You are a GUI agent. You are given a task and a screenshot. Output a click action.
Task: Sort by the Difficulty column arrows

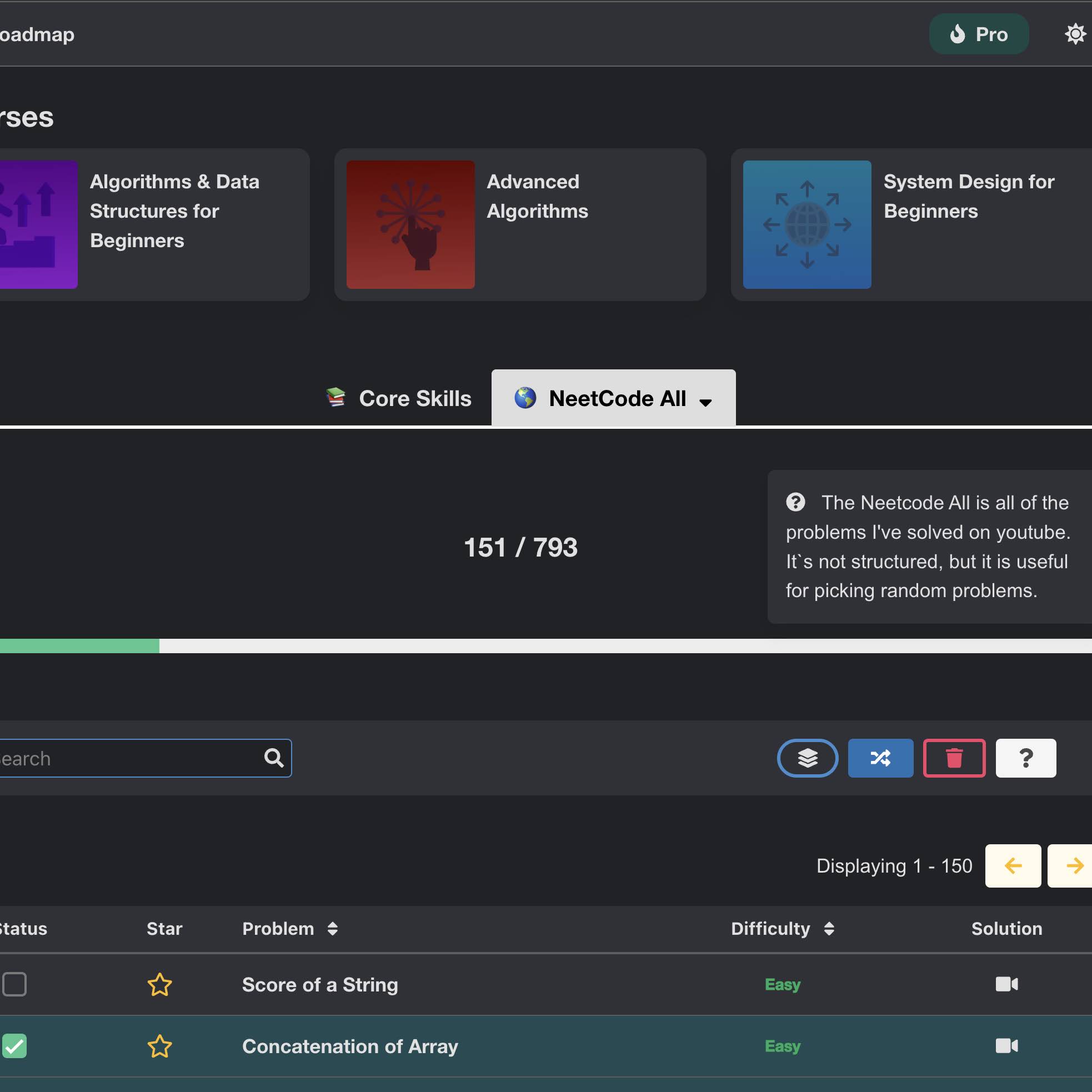(829, 929)
